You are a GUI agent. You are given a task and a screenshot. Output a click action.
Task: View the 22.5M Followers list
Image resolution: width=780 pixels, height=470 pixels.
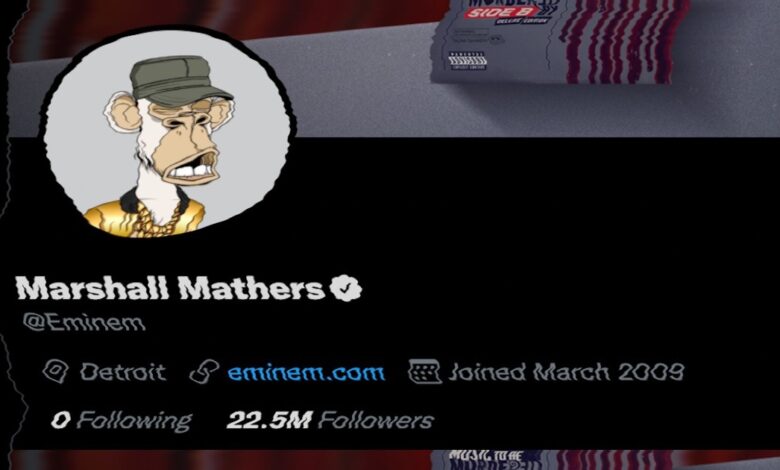click(x=330, y=420)
